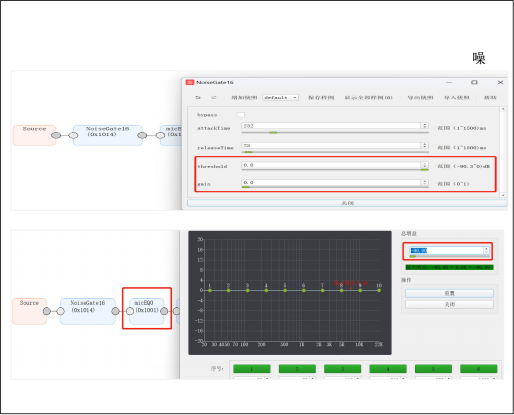Click the gain slider handle

pos(246,187)
